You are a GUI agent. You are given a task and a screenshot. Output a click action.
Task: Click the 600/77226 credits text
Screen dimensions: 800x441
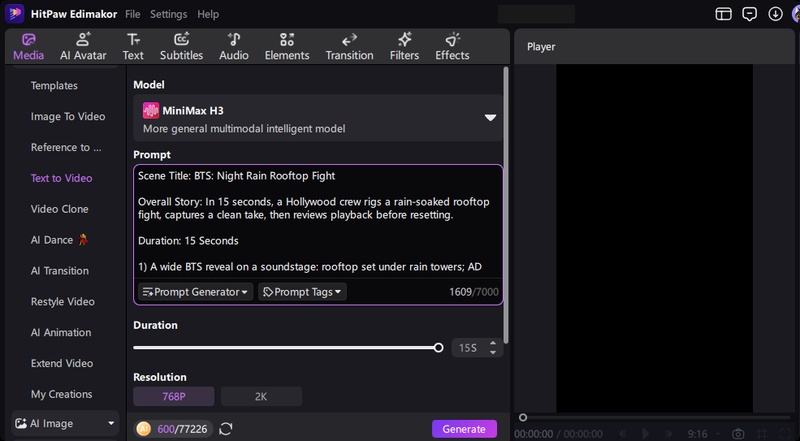click(x=182, y=429)
